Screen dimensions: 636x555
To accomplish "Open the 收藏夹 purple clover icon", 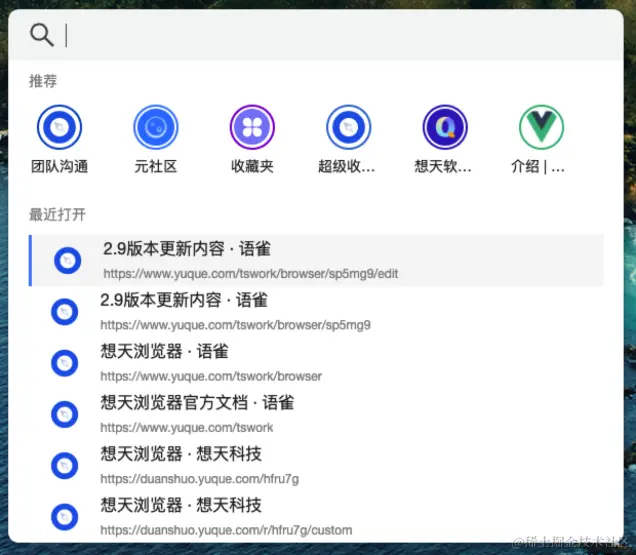I will click(x=252, y=127).
